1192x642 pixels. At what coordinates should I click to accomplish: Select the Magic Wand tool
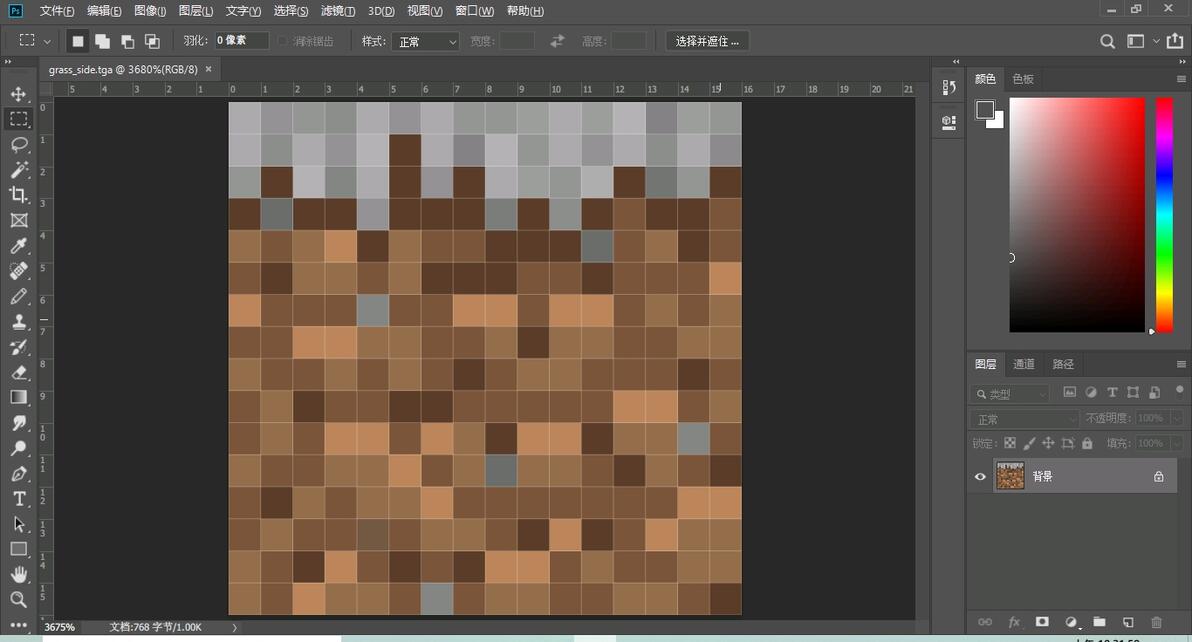point(18,169)
